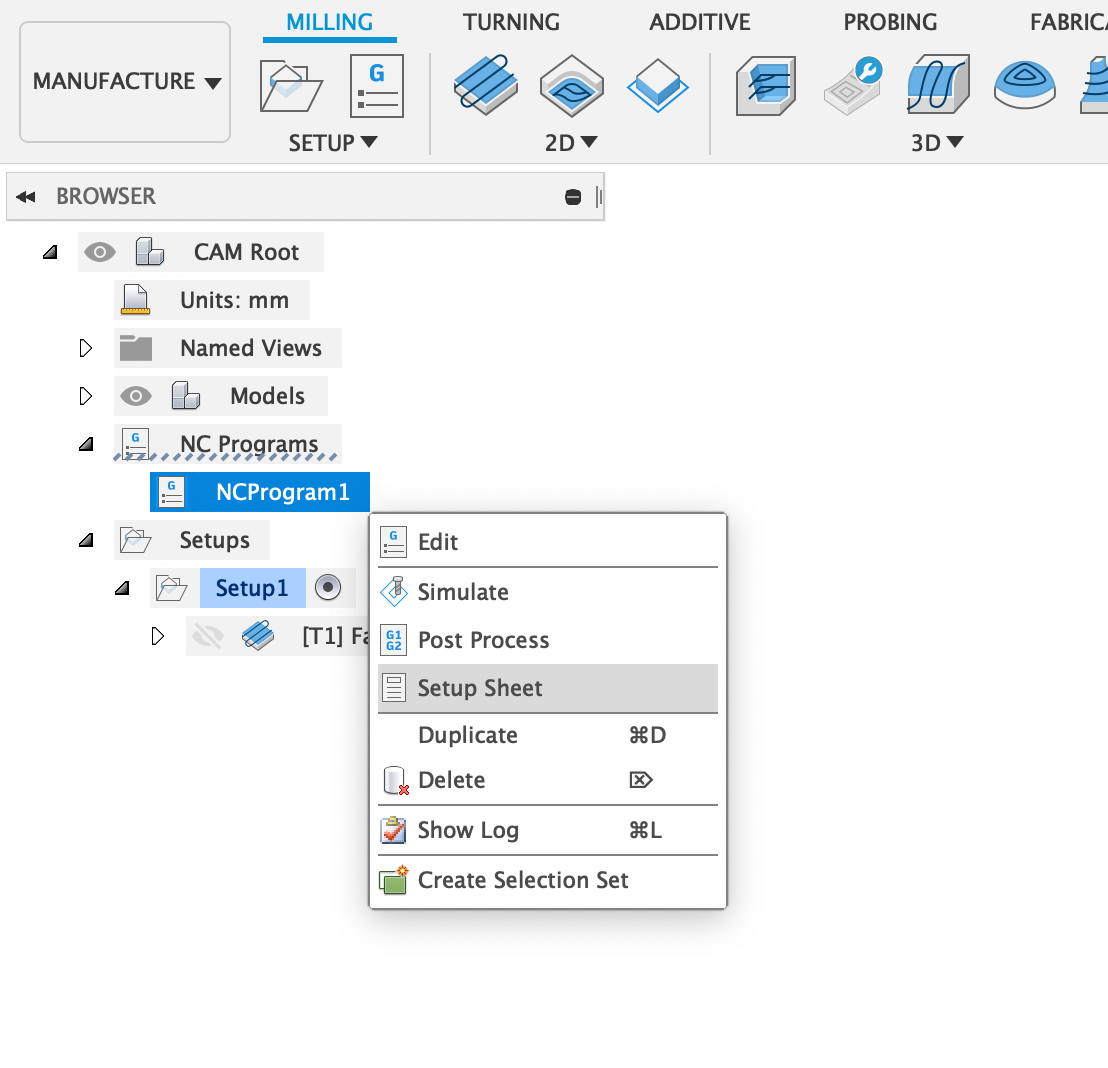Toggle visibility of CAM Root

100,252
